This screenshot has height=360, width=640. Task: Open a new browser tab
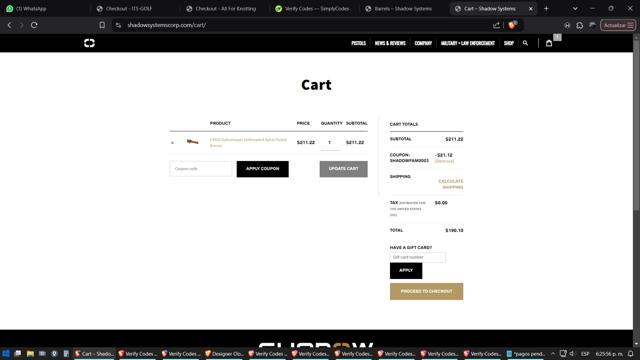546,9
